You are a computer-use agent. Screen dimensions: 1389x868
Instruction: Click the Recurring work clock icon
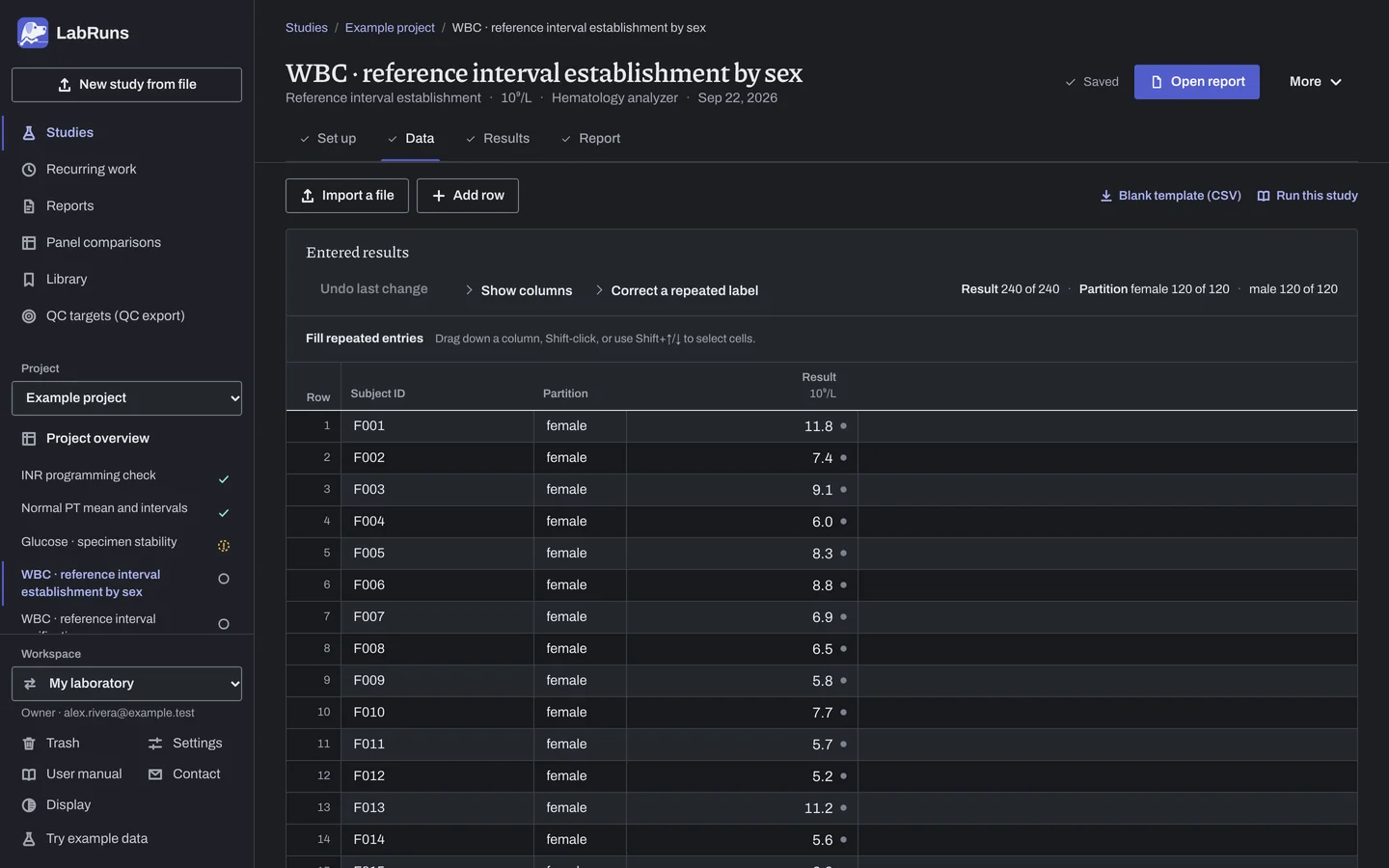point(29,170)
